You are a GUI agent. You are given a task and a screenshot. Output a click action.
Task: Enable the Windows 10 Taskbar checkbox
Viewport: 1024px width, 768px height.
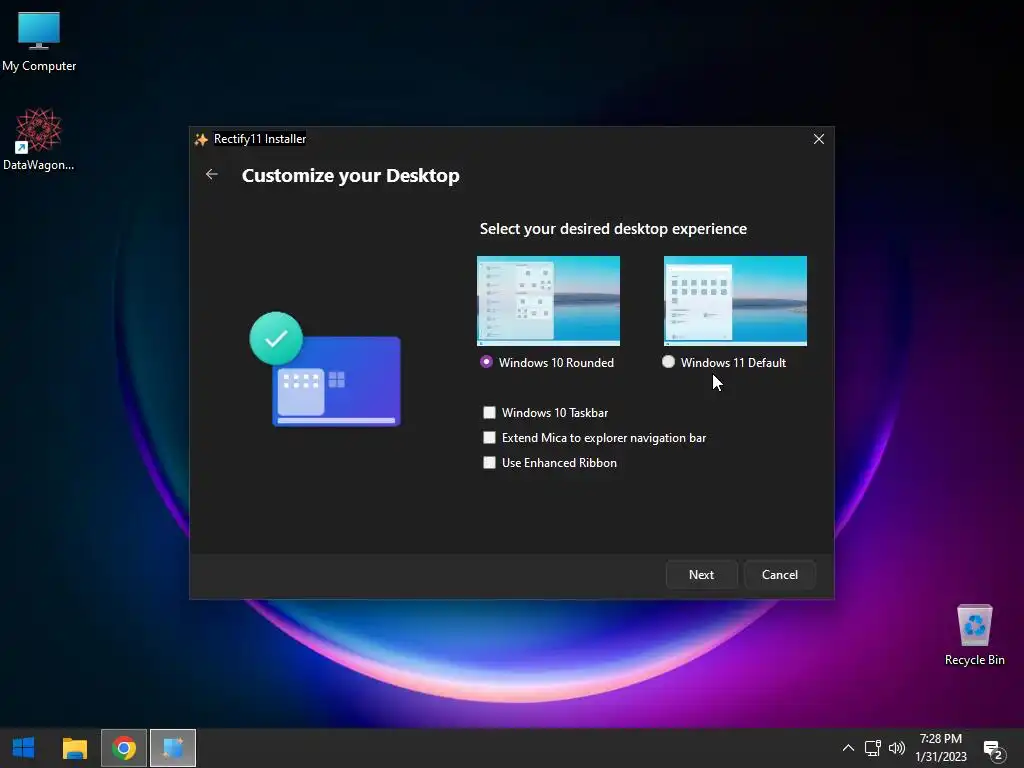point(489,412)
